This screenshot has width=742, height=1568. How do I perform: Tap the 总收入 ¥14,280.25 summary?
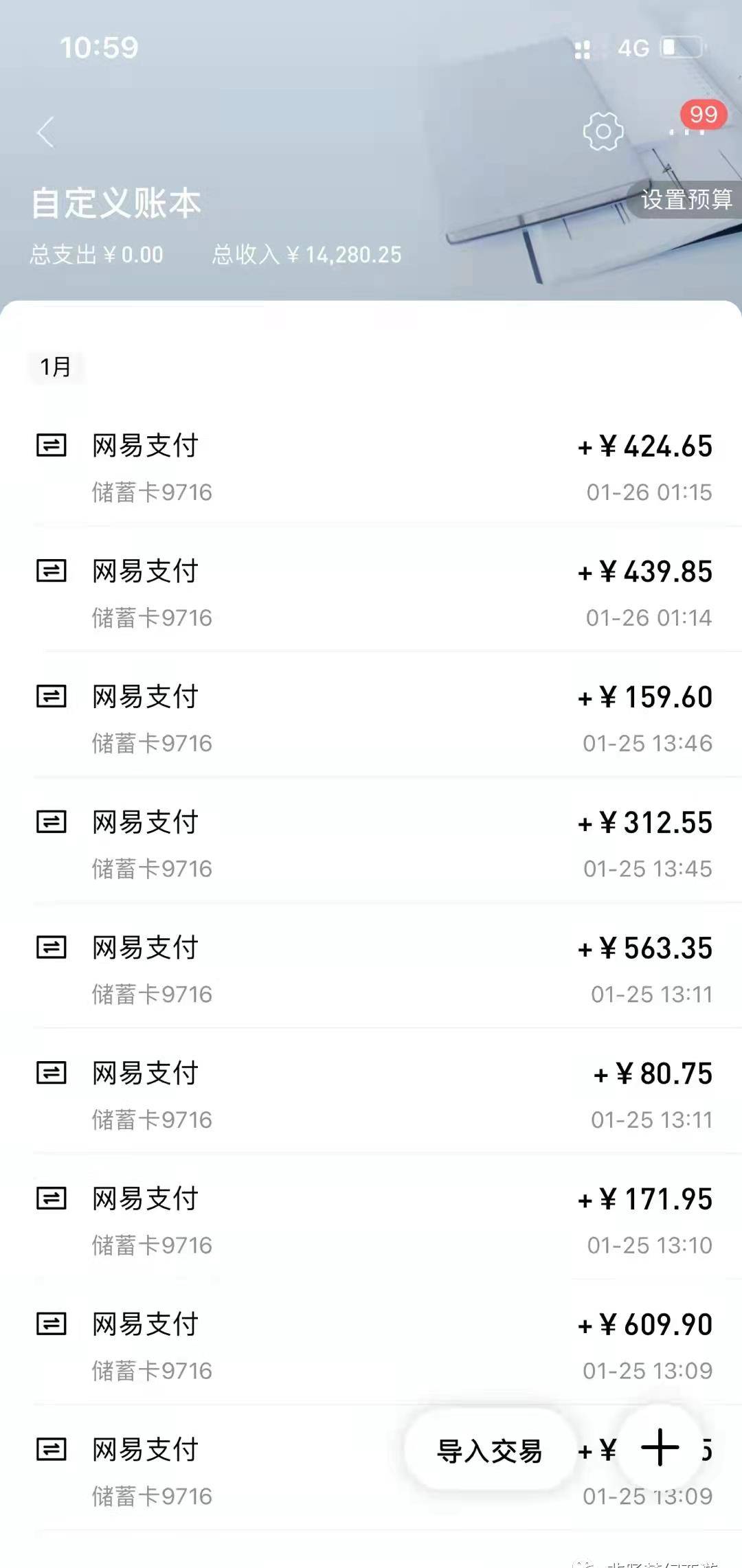click(306, 255)
